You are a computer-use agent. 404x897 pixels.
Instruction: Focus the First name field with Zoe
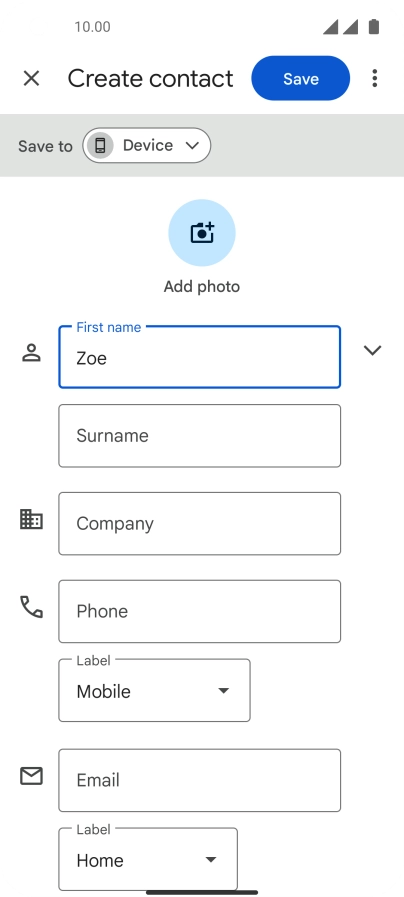pyautogui.click(x=200, y=357)
